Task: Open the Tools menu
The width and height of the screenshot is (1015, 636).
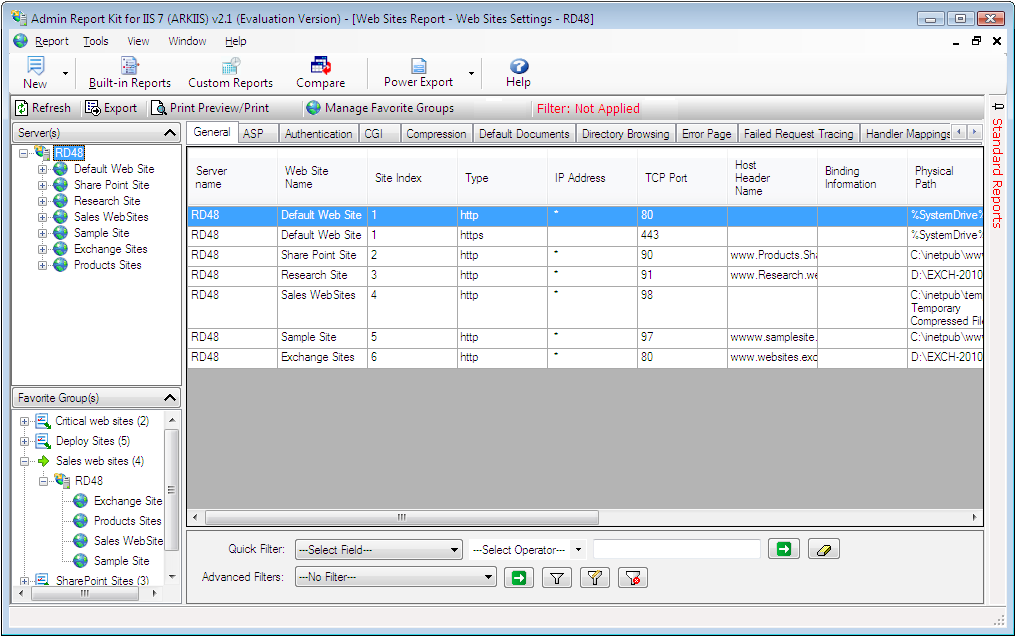Action: pyautogui.click(x=96, y=41)
